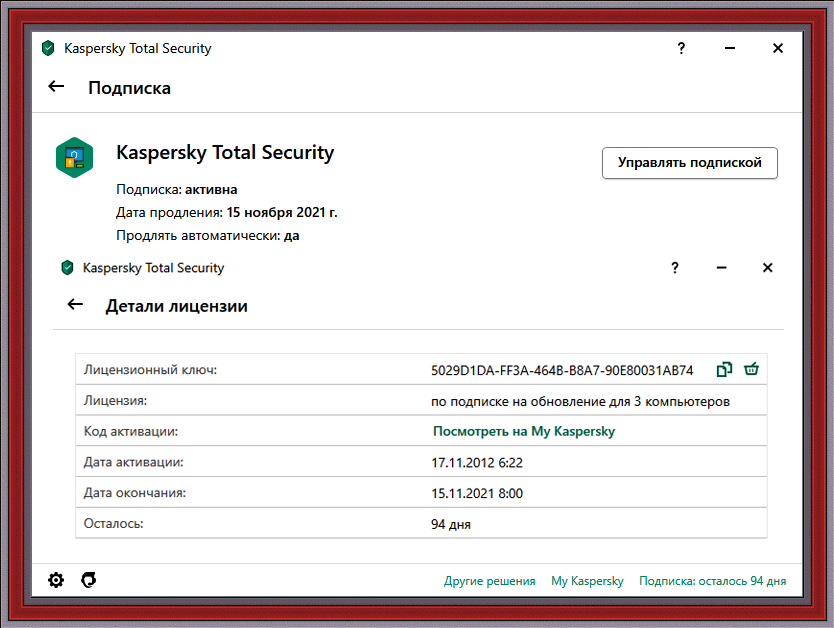Image resolution: width=834 pixels, height=628 pixels.
Task: Click the Подписка: осталось 94 дня link
Action: [x=712, y=581]
